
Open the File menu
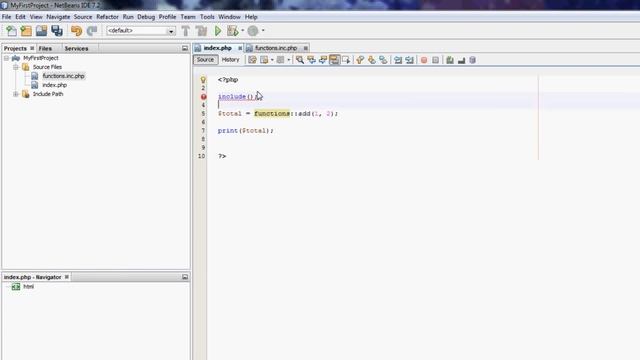pos(7,17)
